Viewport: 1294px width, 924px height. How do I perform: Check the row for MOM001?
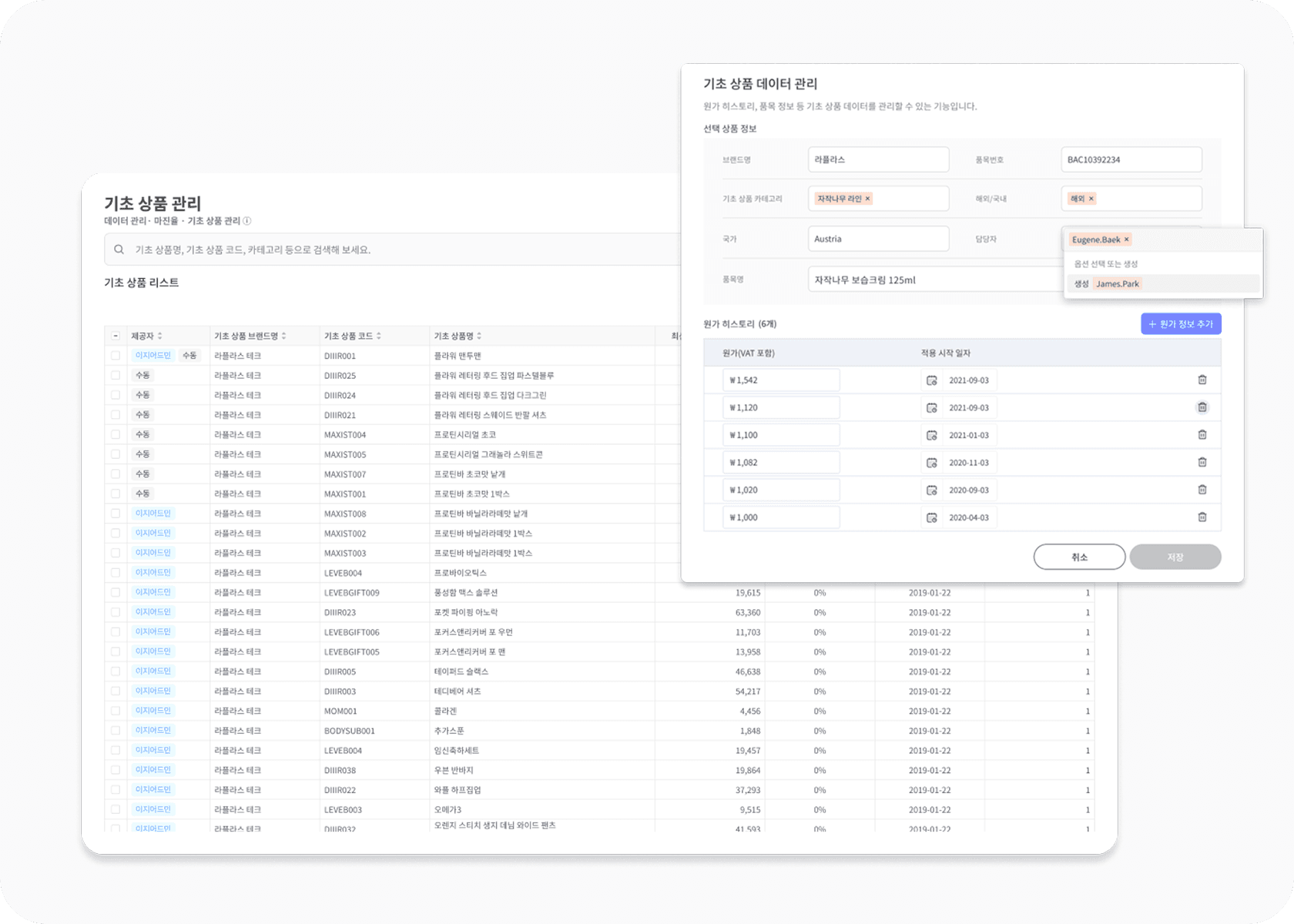point(116,711)
